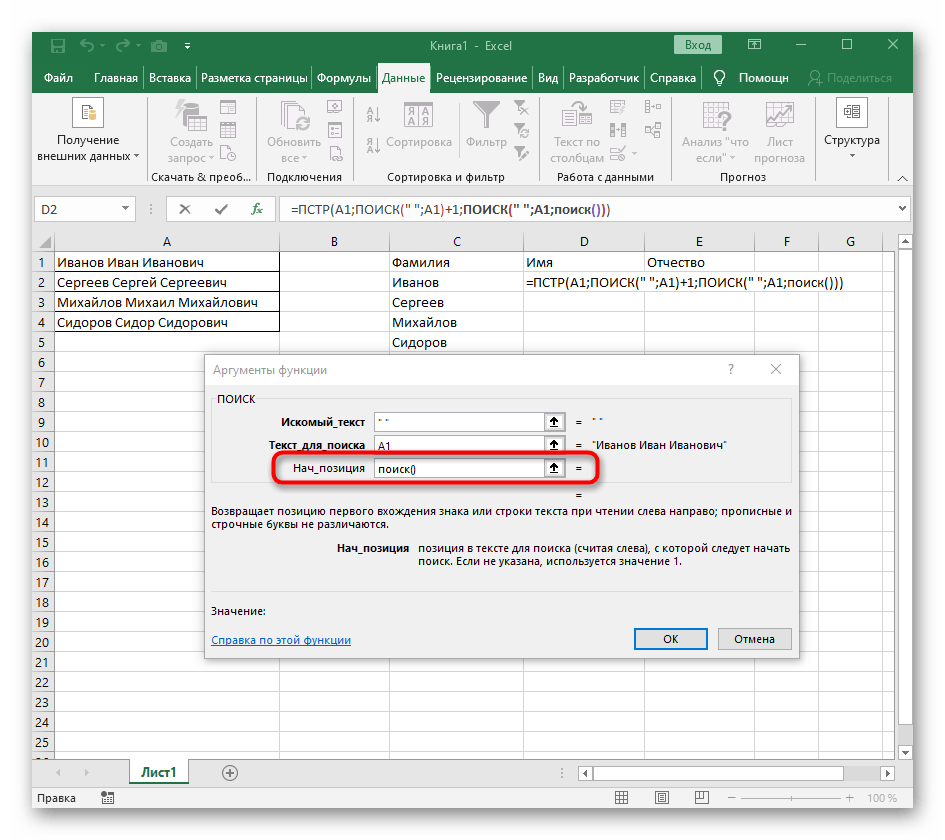Open the Справка по этой функции link
The image size is (945, 840).
point(281,640)
